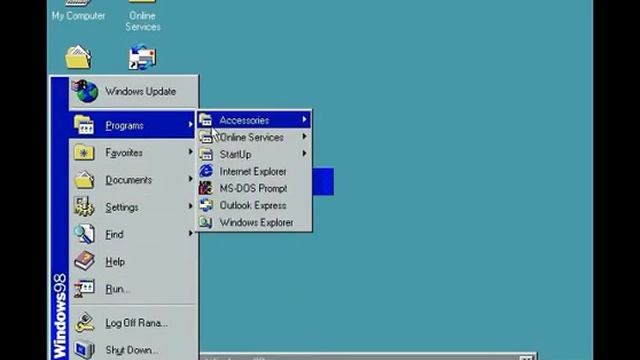Click the Outlook Express desktop shortcut icon
Screen dimensions: 640x360
tap(142, 57)
